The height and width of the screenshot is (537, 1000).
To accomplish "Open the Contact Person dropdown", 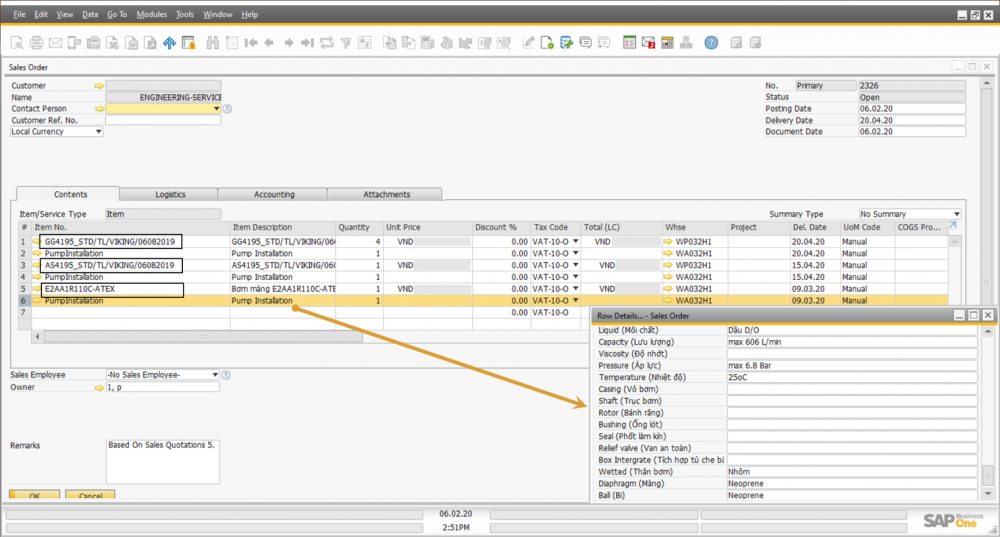I will click(x=216, y=109).
